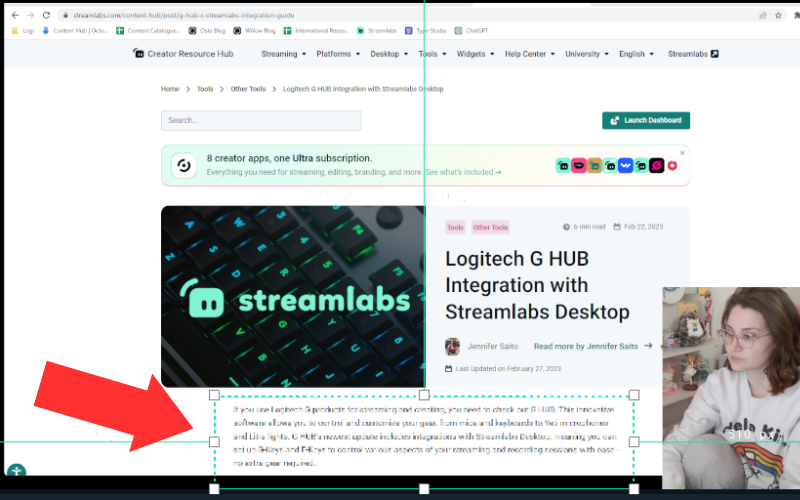Click the webcam overlay of the presenter
Viewport: 800px width, 500px height.
pyautogui.click(x=731, y=388)
